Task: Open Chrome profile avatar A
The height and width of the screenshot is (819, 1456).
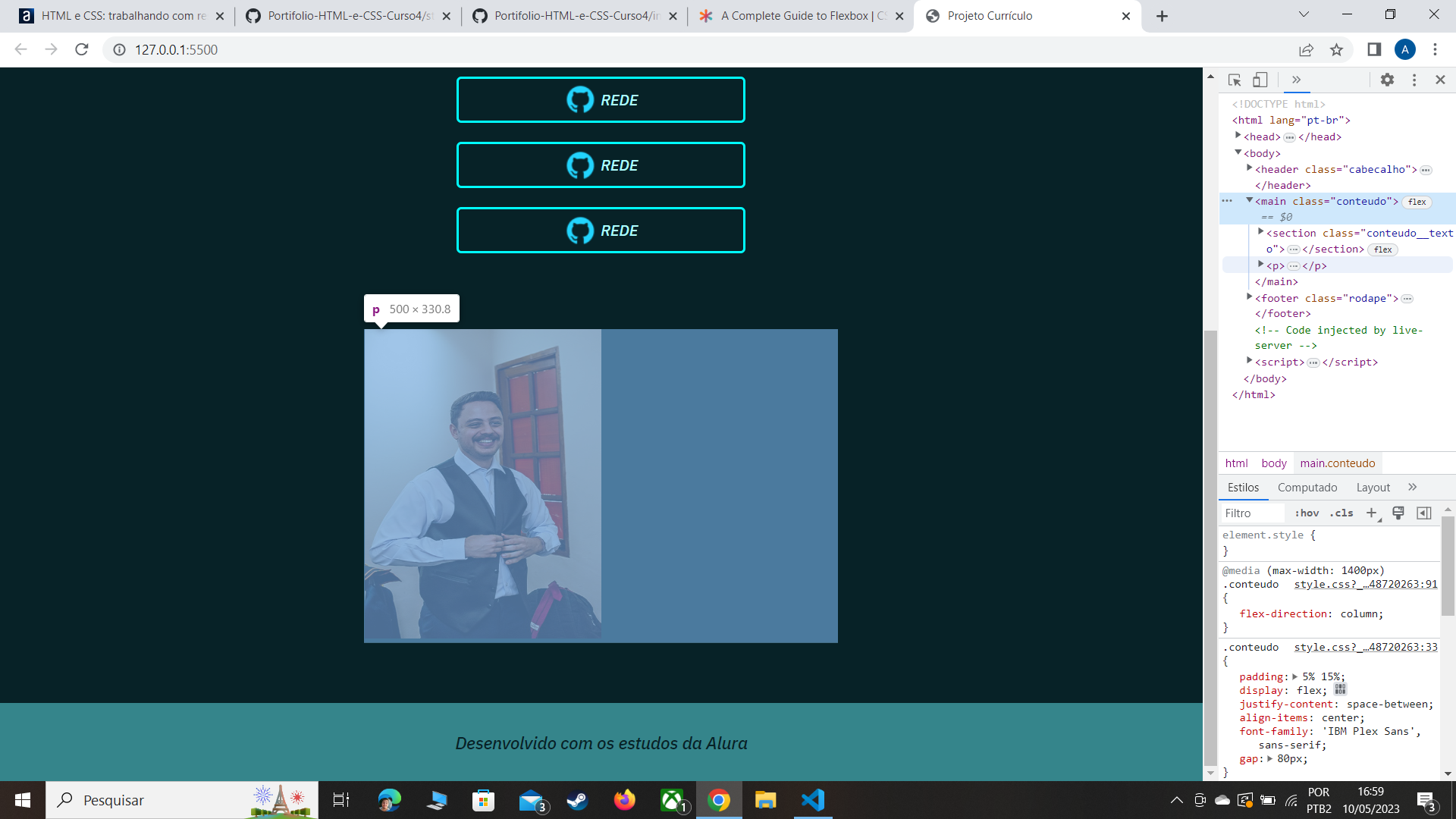Action: 1404,49
